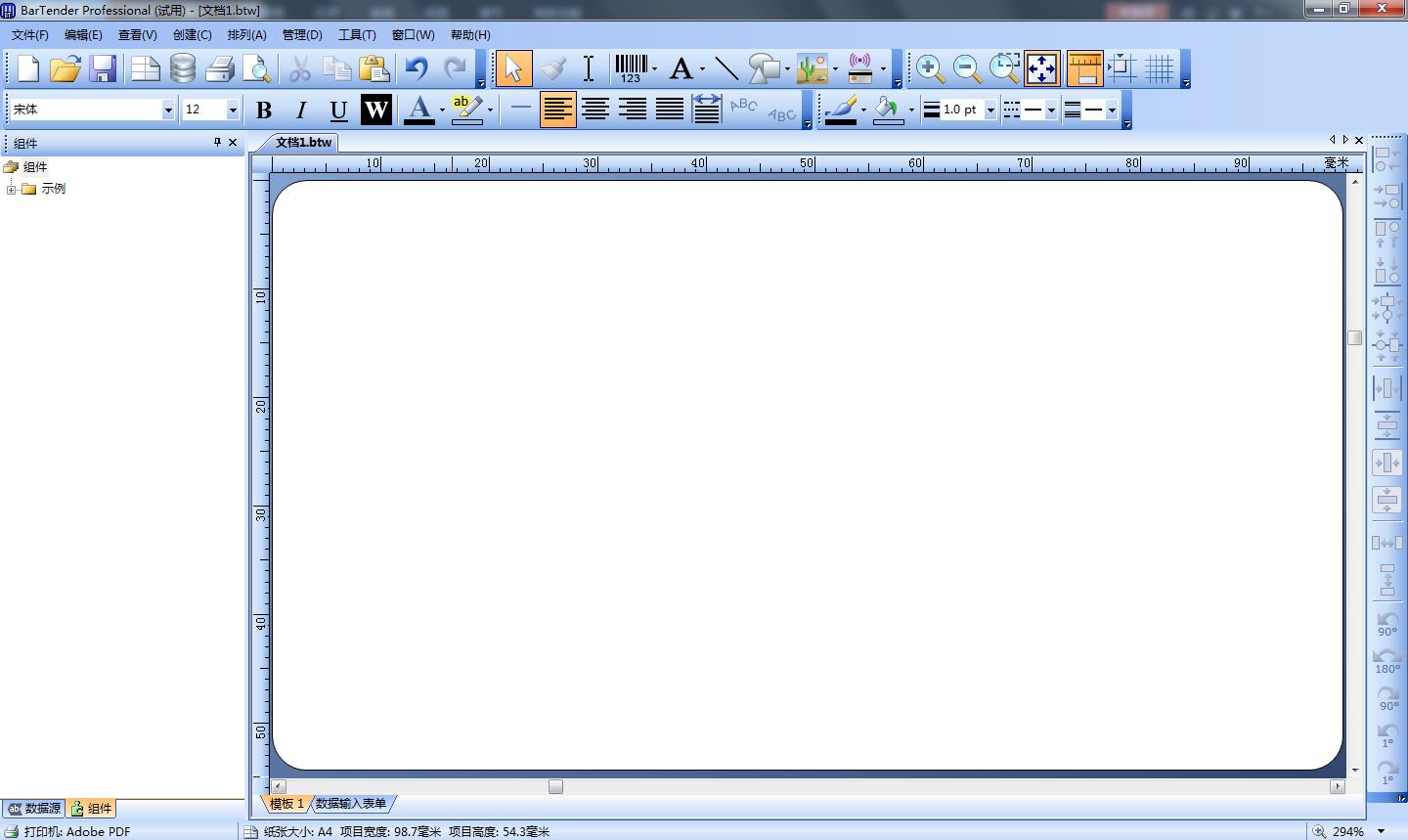Open font size dropdown showing 12
Screen dimensions: 1408x840
click(x=233, y=110)
